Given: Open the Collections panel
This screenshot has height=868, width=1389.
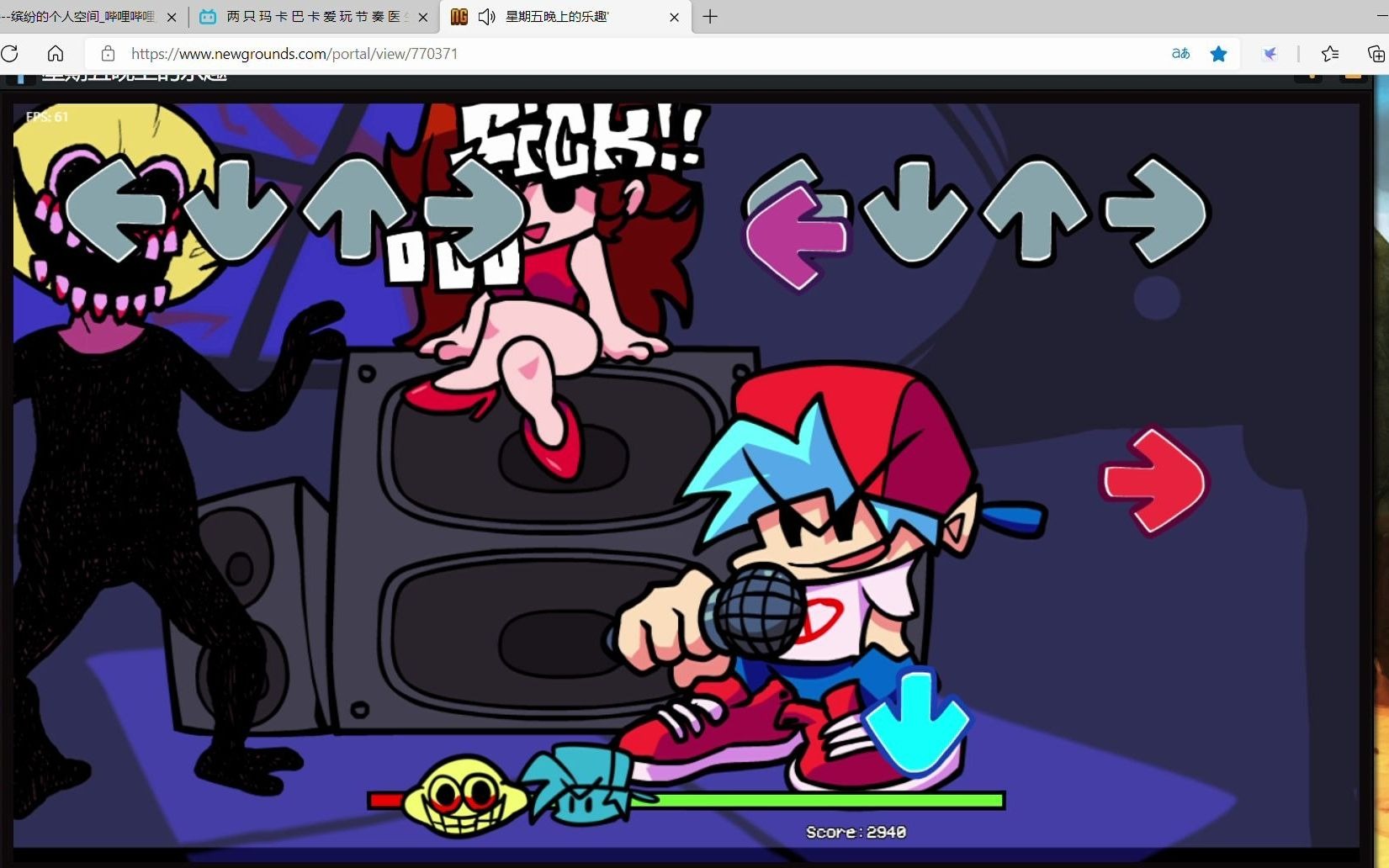Looking at the screenshot, I should (x=1376, y=54).
